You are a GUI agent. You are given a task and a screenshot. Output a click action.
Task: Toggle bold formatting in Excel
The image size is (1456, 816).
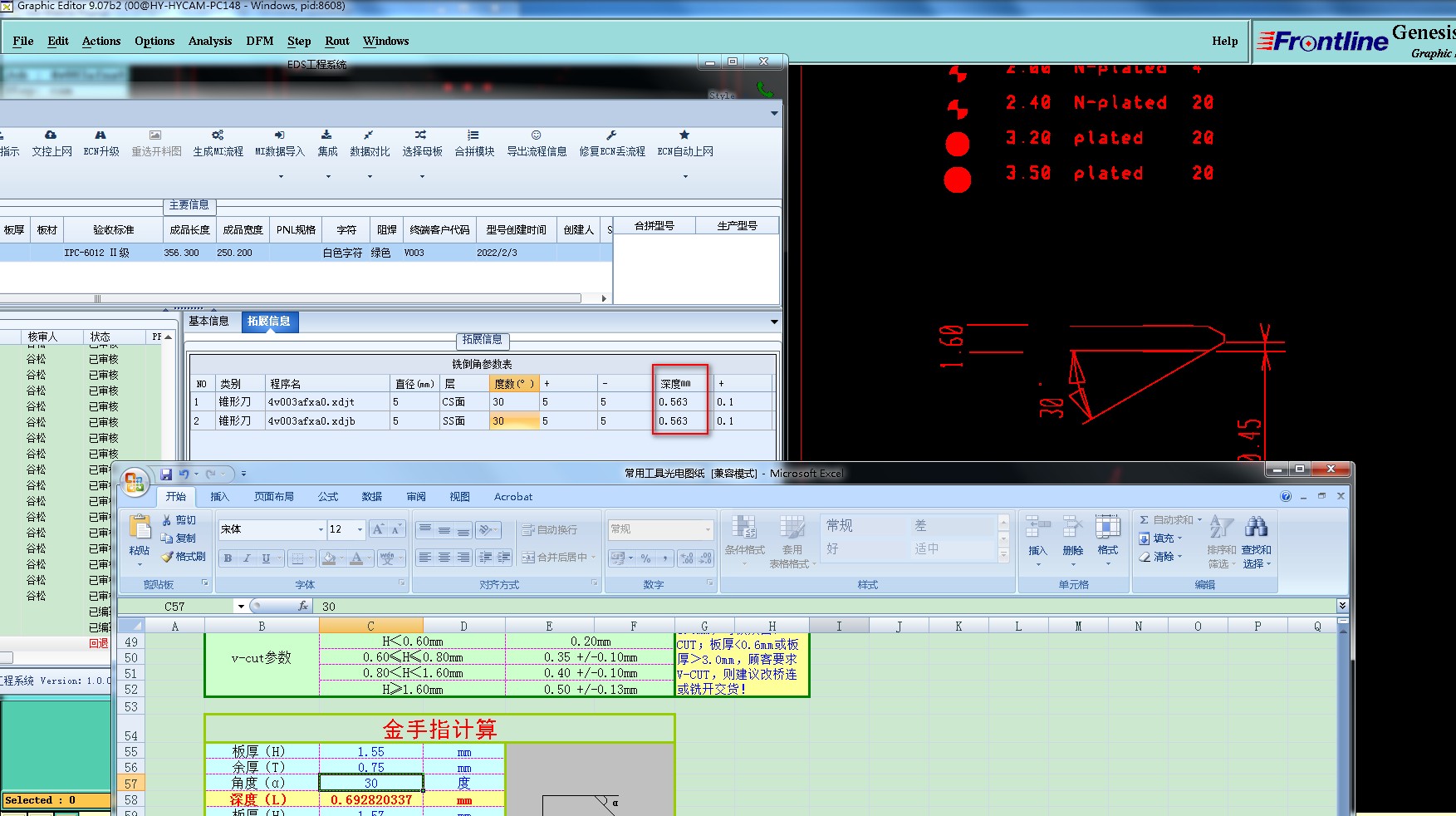[228, 558]
